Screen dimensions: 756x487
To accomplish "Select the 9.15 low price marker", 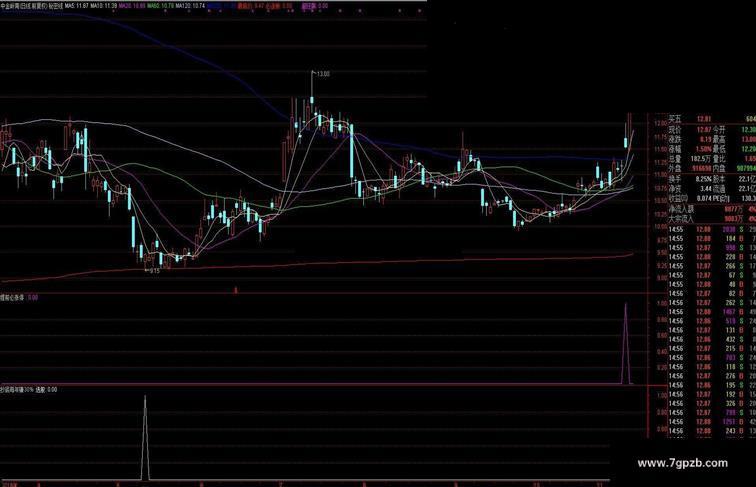I will (x=154, y=271).
